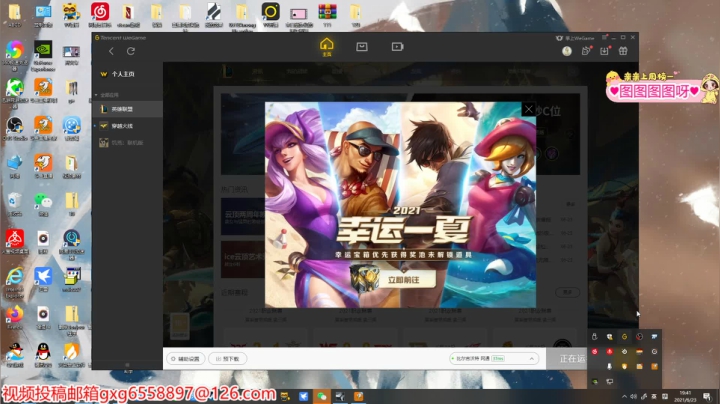
Task: Open the yellow circle camera app shortcut
Action: click(270, 15)
